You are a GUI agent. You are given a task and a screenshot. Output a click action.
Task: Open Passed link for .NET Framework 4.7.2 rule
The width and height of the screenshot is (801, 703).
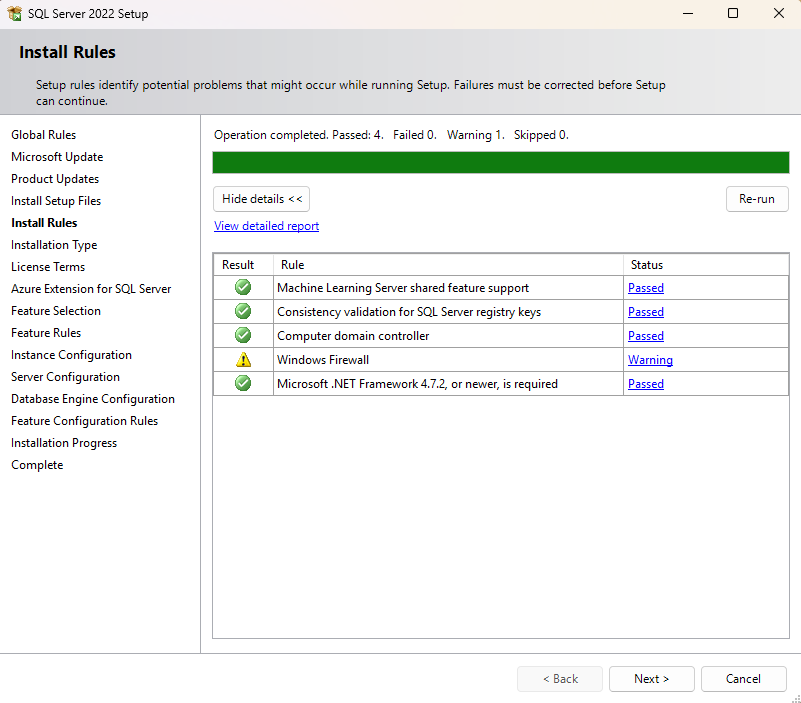[645, 384]
